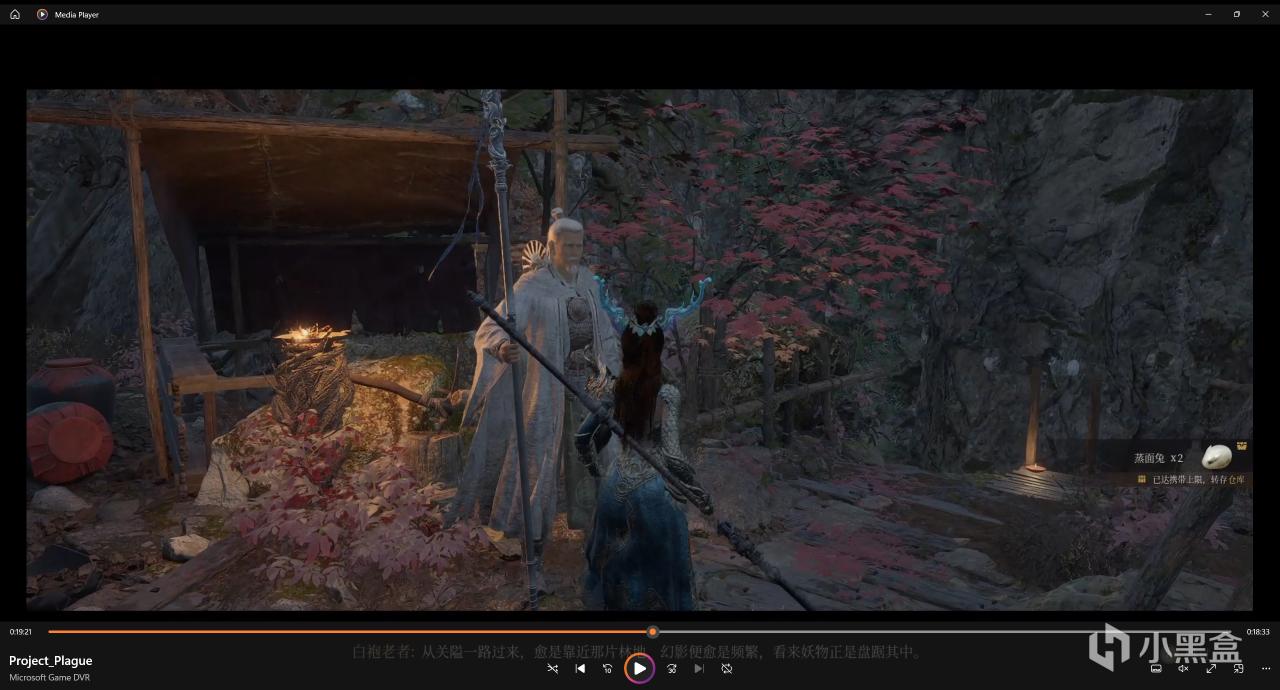Enter full screen mode
The image size is (1280, 690).
[x=1211, y=668]
